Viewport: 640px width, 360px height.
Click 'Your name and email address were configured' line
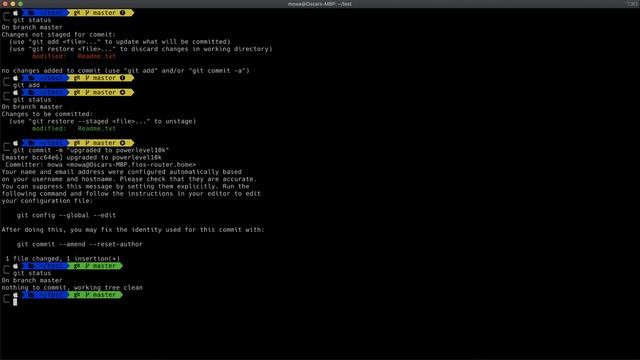click(x=121, y=172)
